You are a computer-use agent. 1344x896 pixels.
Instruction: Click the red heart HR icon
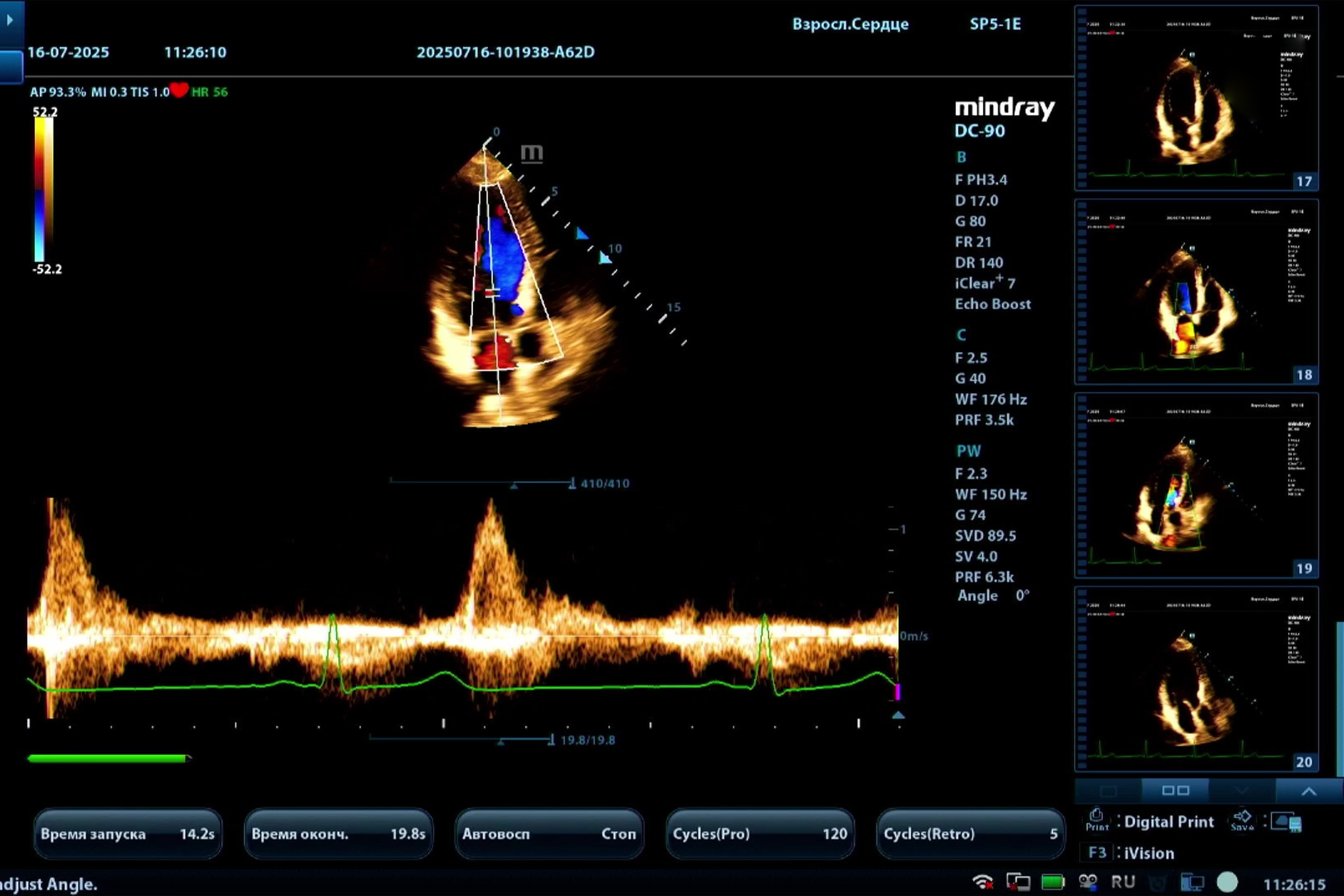tap(179, 90)
